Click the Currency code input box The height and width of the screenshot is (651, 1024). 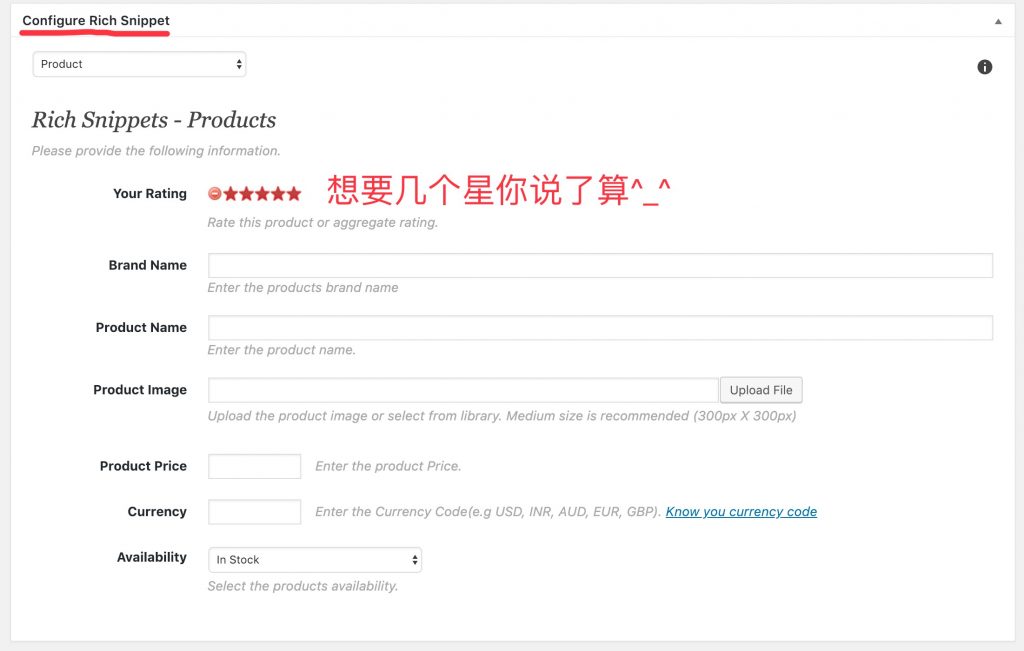click(254, 512)
